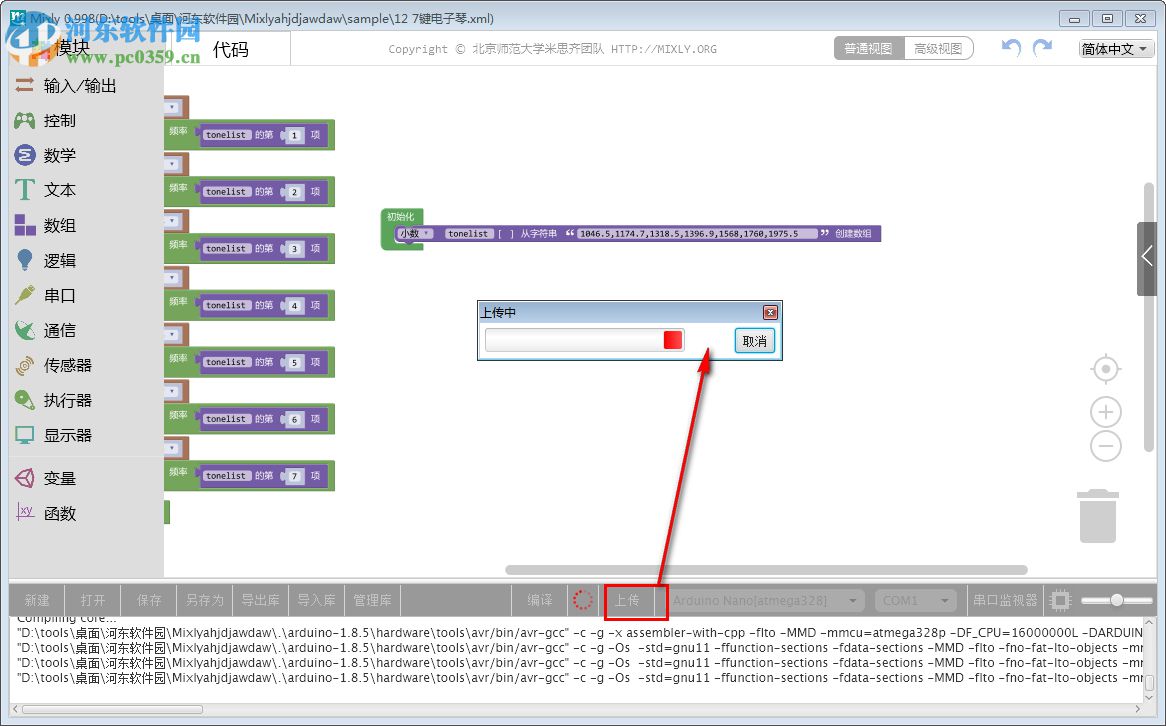
Task: Open the 传感器 (Sensor) blocks panel
Action: point(62,365)
